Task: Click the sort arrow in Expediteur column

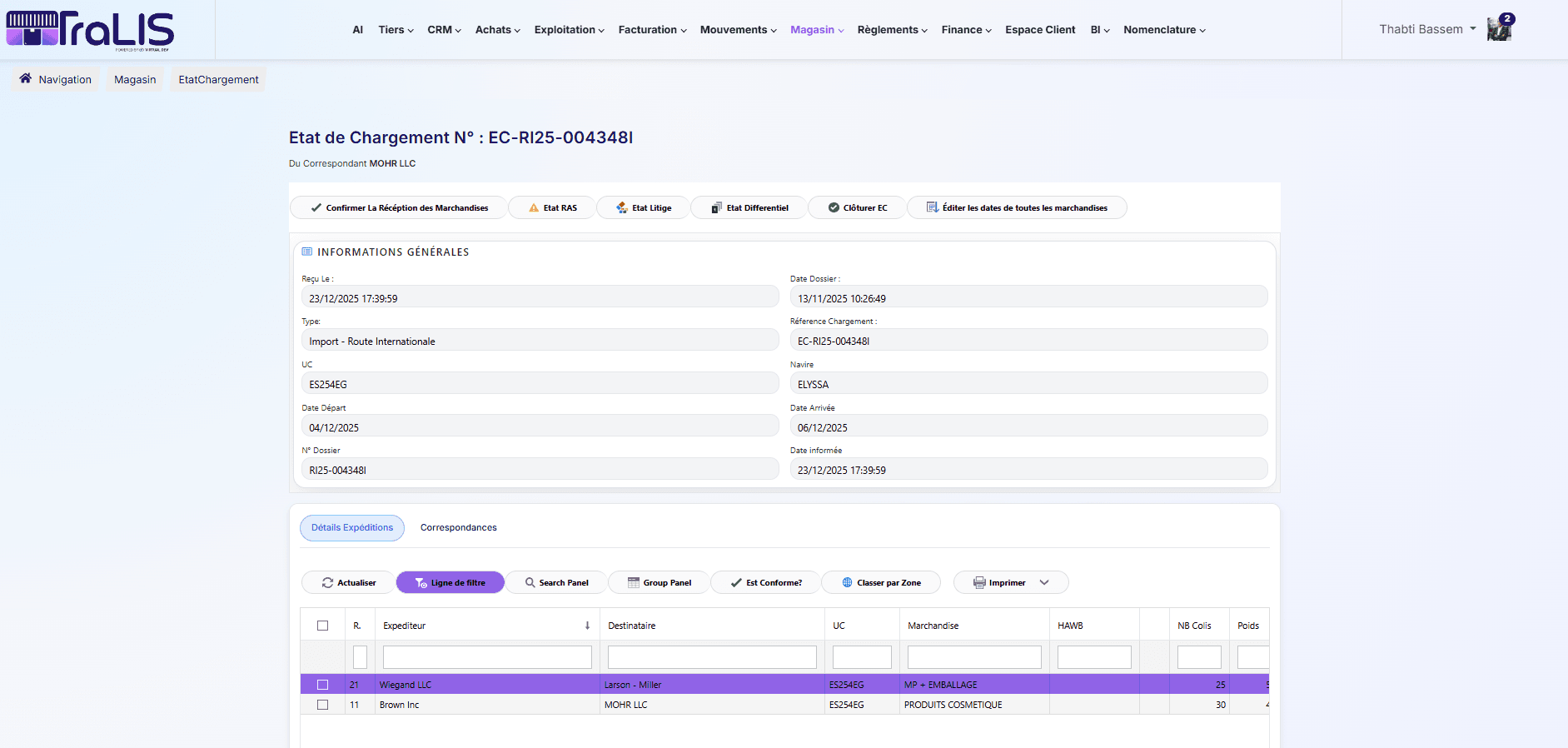Action: [x=587, y=626]
